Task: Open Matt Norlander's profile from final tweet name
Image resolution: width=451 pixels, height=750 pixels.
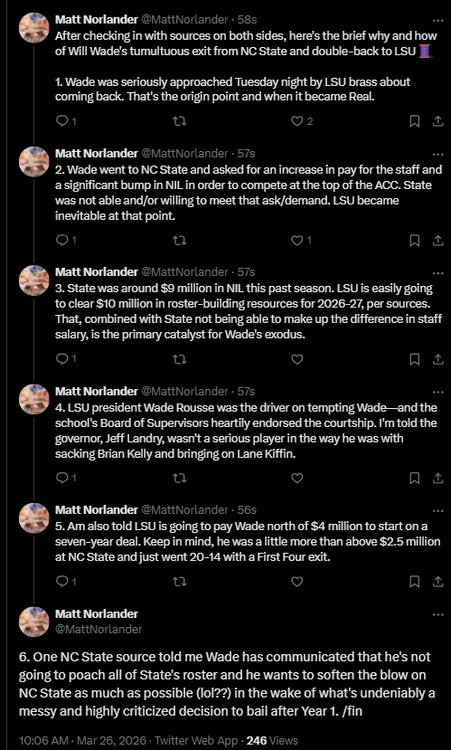Action: [x=97, y=614]
